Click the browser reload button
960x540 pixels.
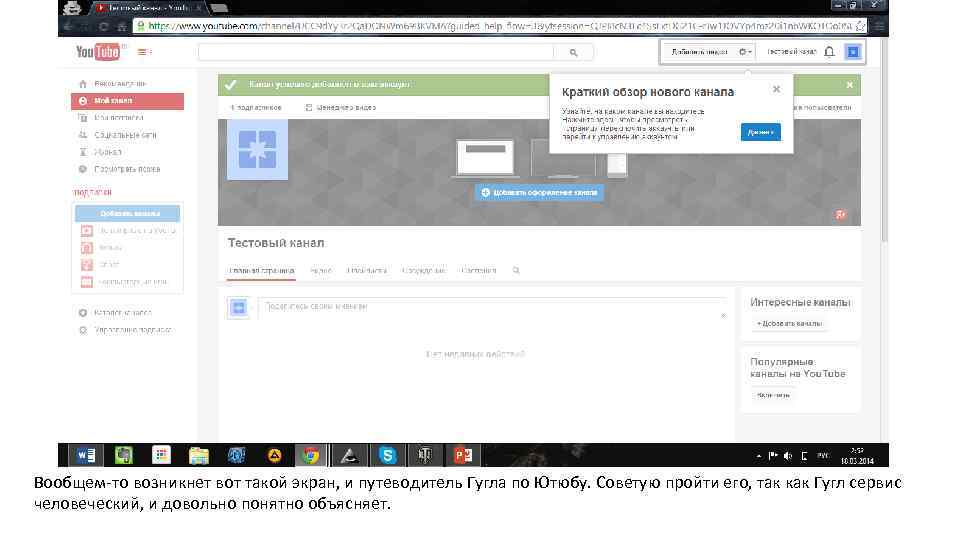pyautogui.click(x=103, y=26)
